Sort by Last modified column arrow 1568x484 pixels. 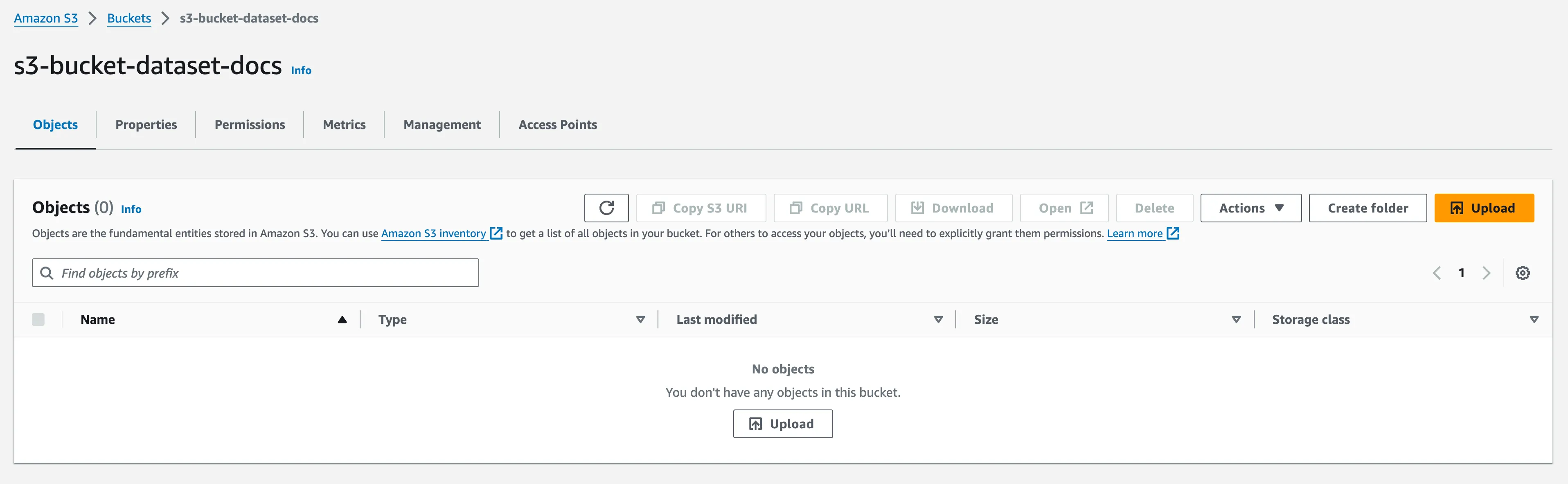[938, 320]
